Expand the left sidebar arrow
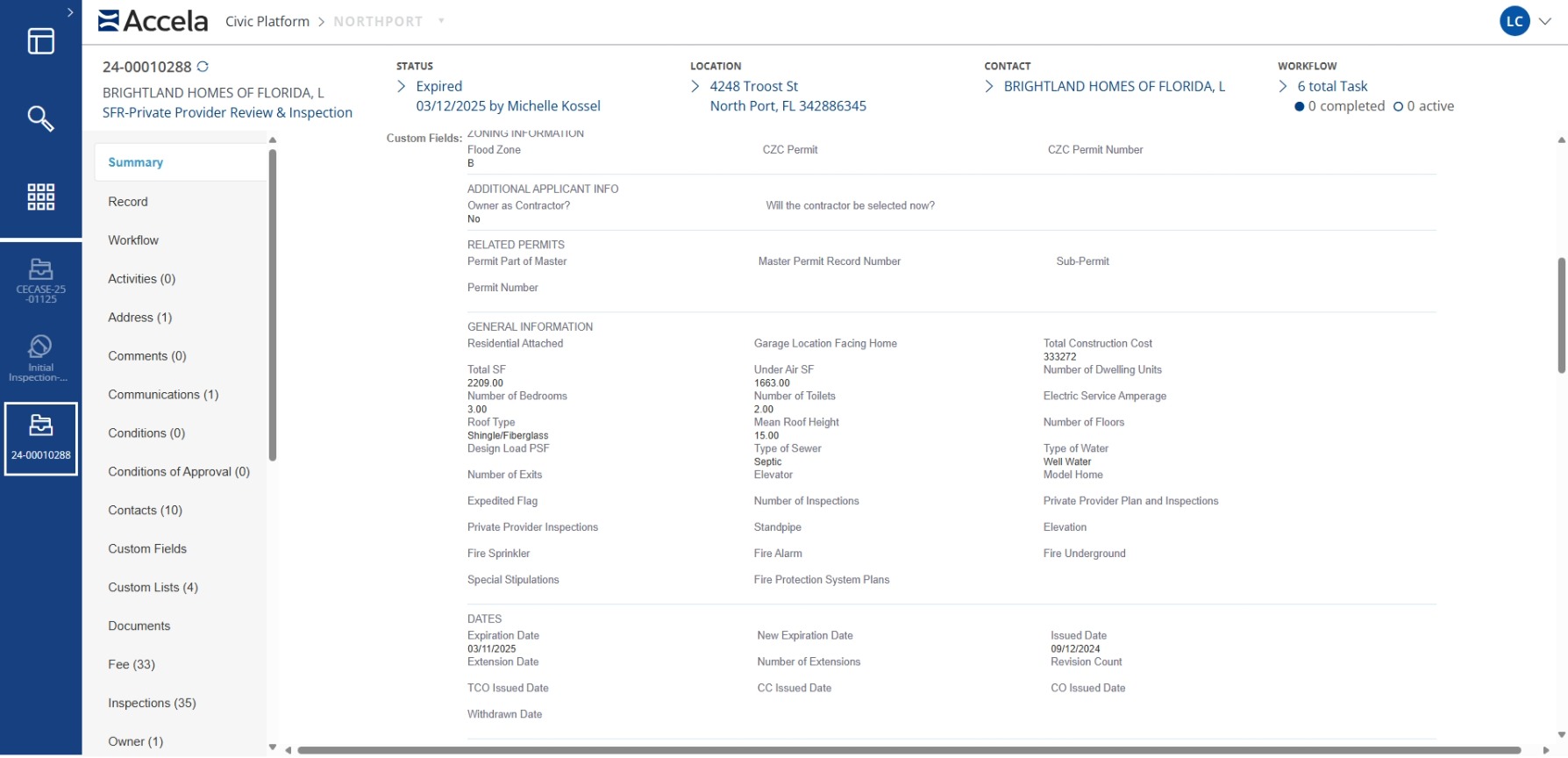Viewport: 1568px width, 758px height. (x=70, y=12)
